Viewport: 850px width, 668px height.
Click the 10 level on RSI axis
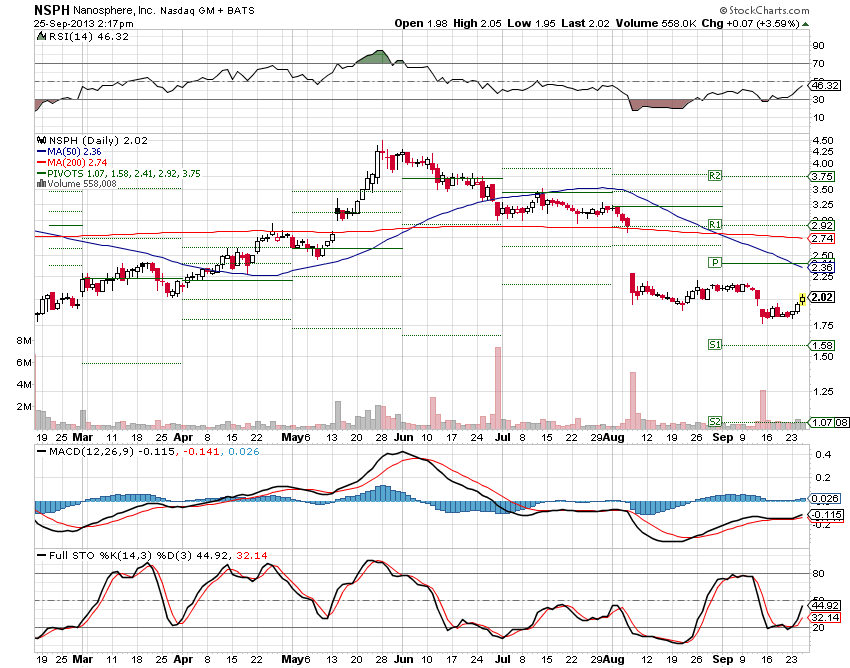point(818,118)
